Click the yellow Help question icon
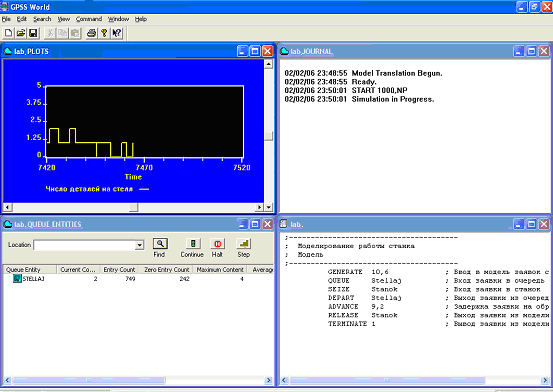 [104, 33]
